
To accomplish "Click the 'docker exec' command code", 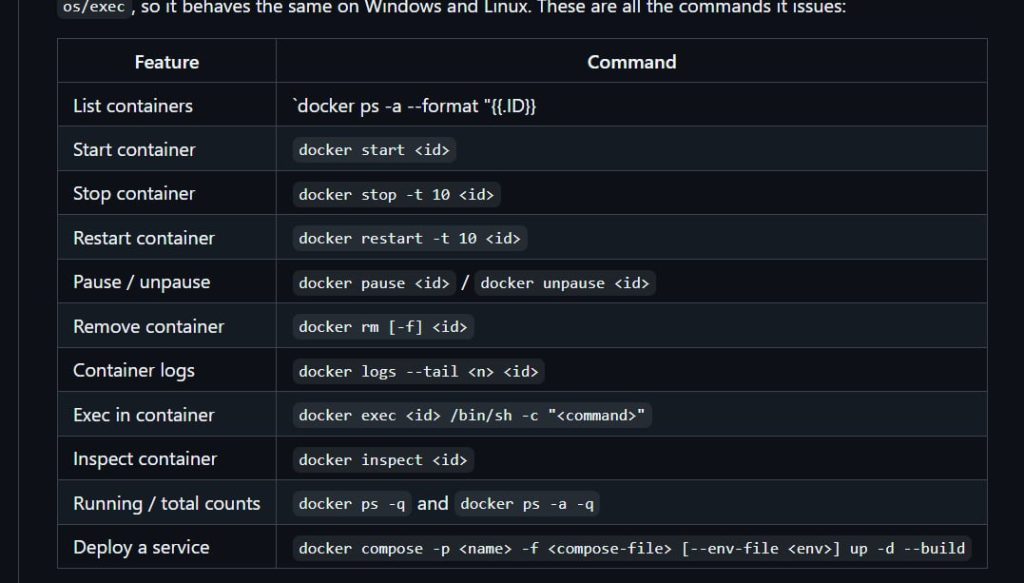I will point(472,415).
